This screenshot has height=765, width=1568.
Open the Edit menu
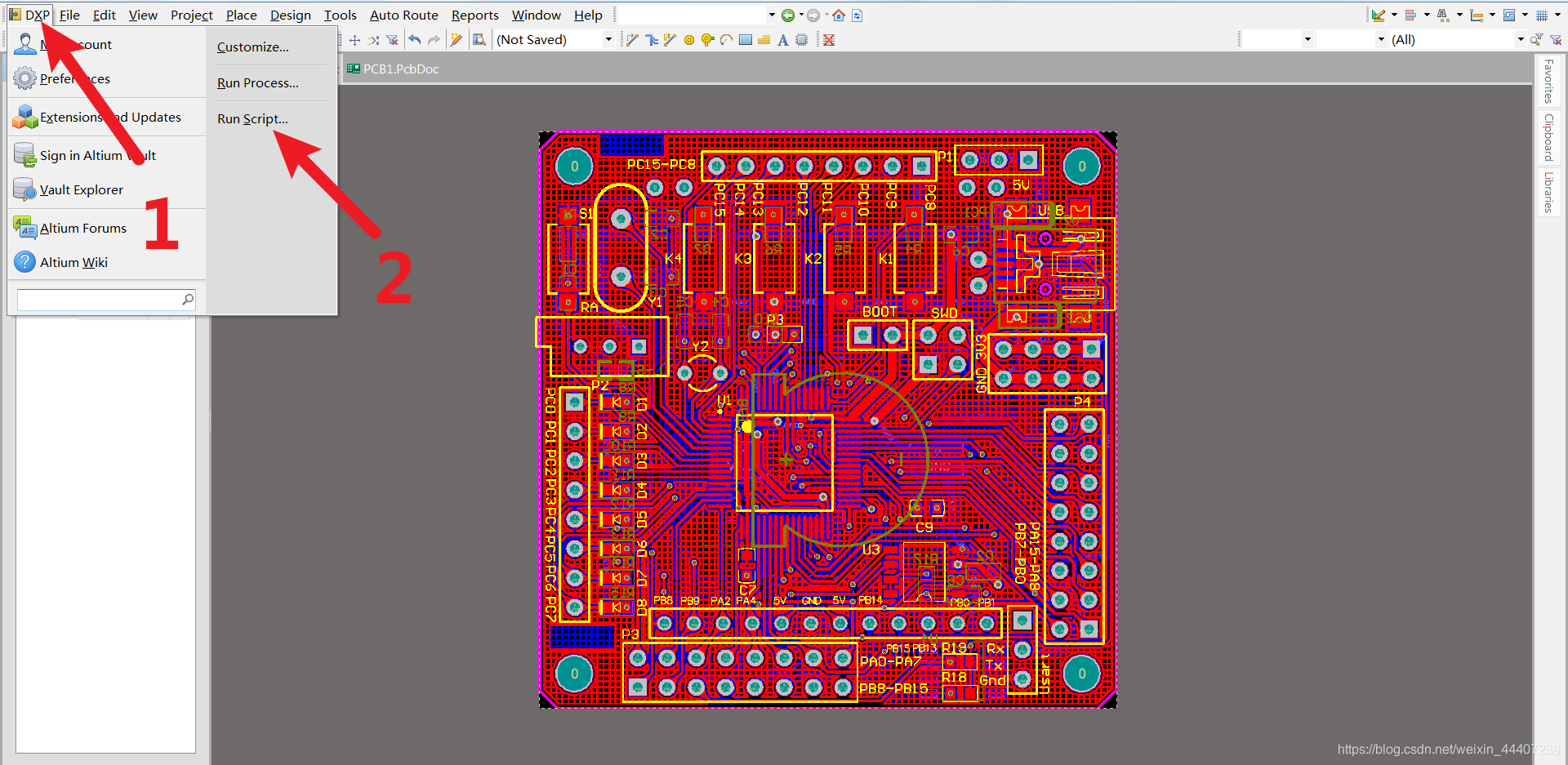click(x=104, y=15)
